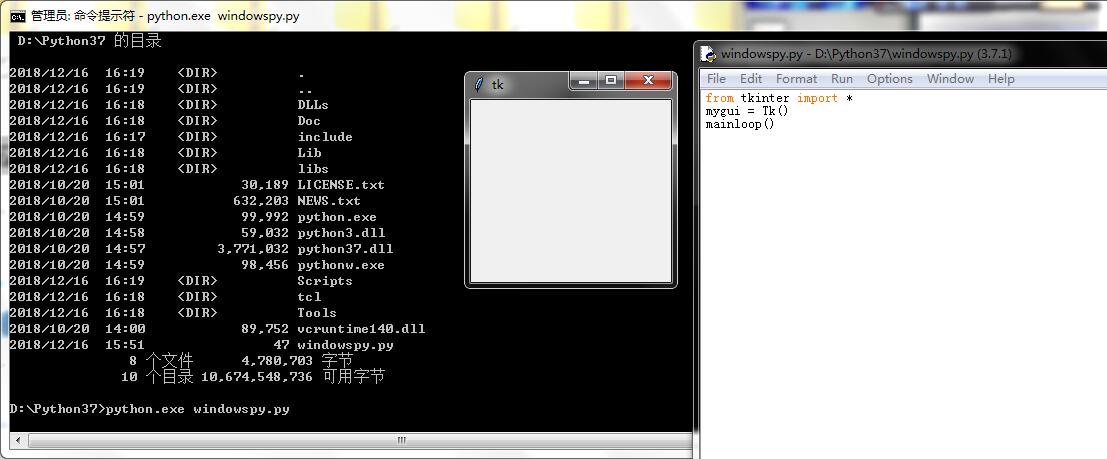1107x459 pixels.
Task: Open the Help menu in IDLE
Action: coord(1000,79)
